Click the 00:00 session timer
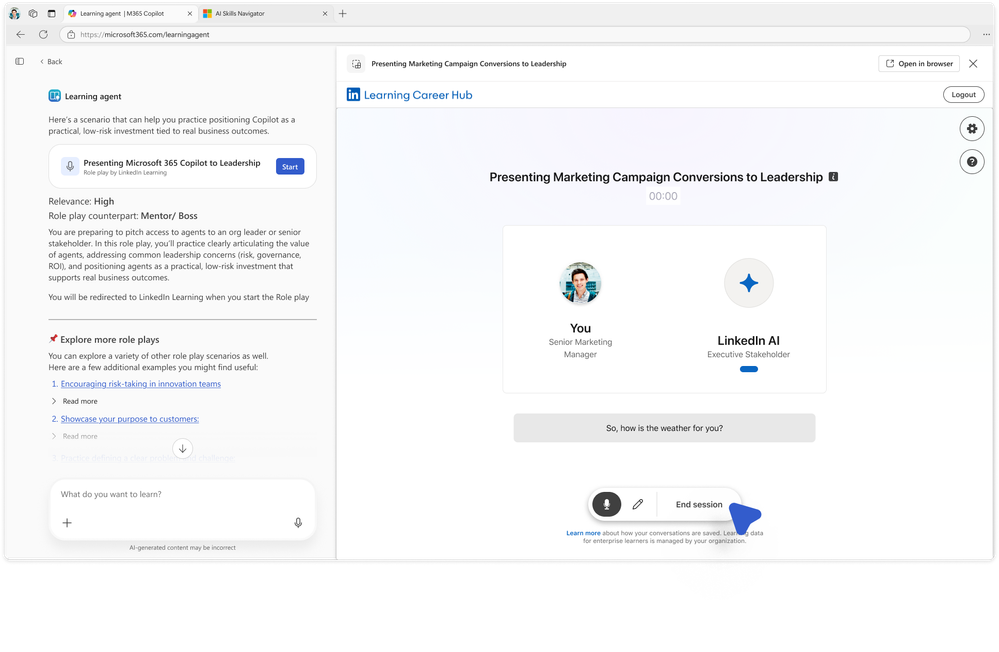The height and width of the screenshot is (652, 999). 663,196
